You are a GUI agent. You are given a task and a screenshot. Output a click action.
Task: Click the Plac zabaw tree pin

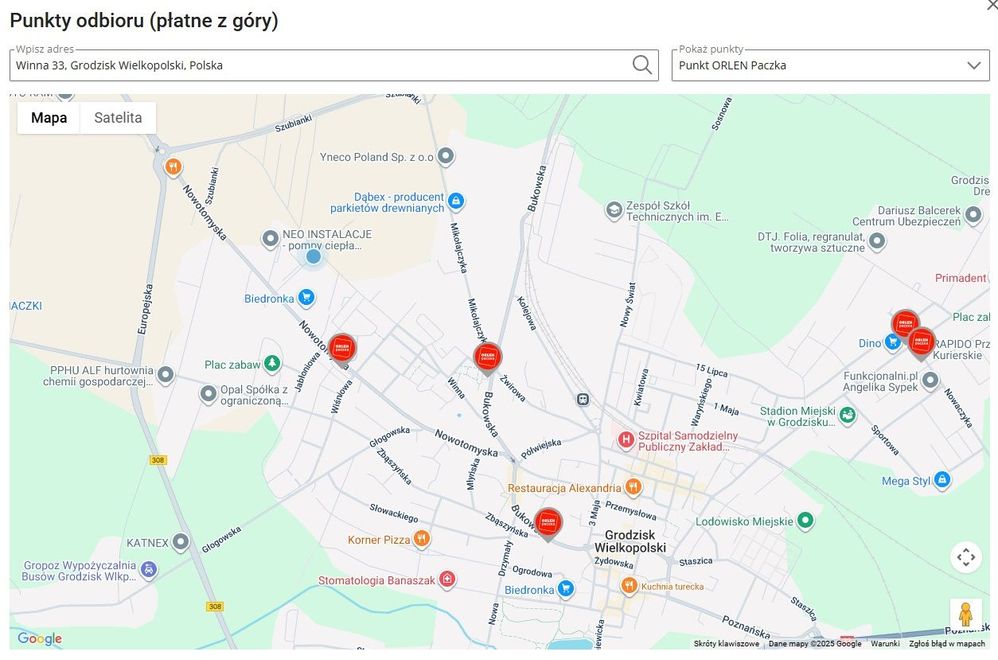[272, 363]
